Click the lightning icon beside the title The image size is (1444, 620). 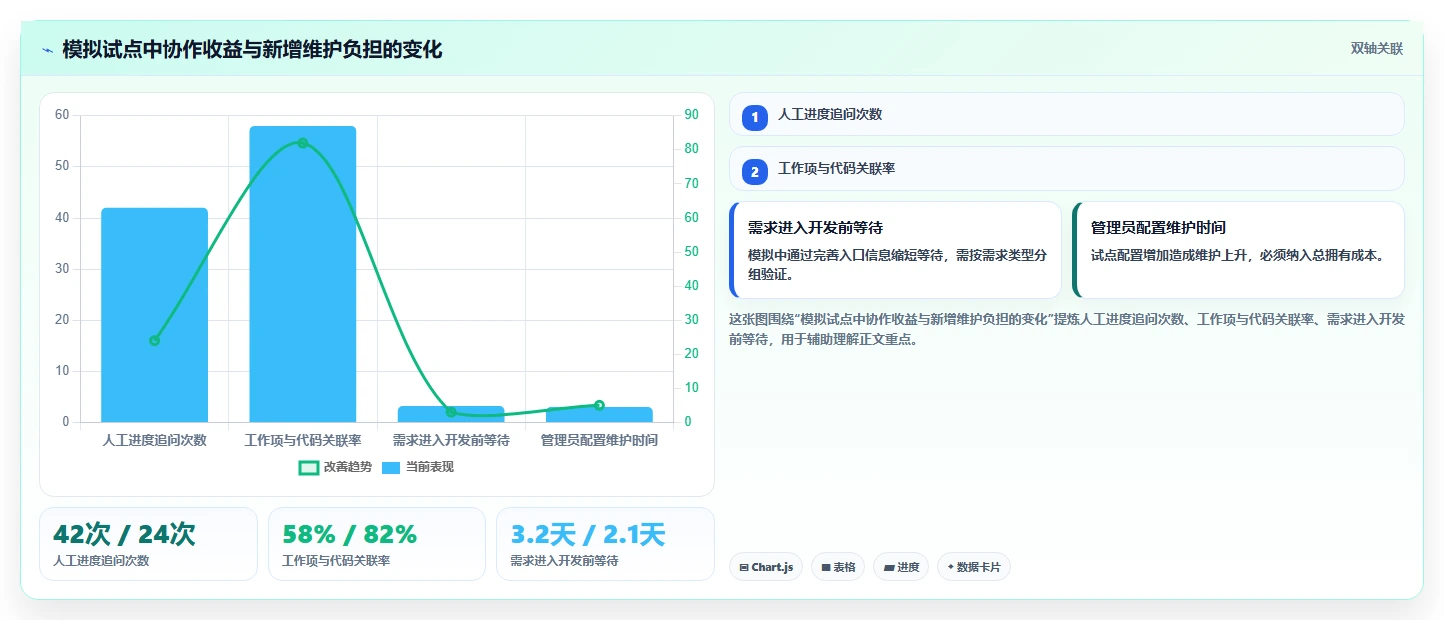click(x=47, y=50)
